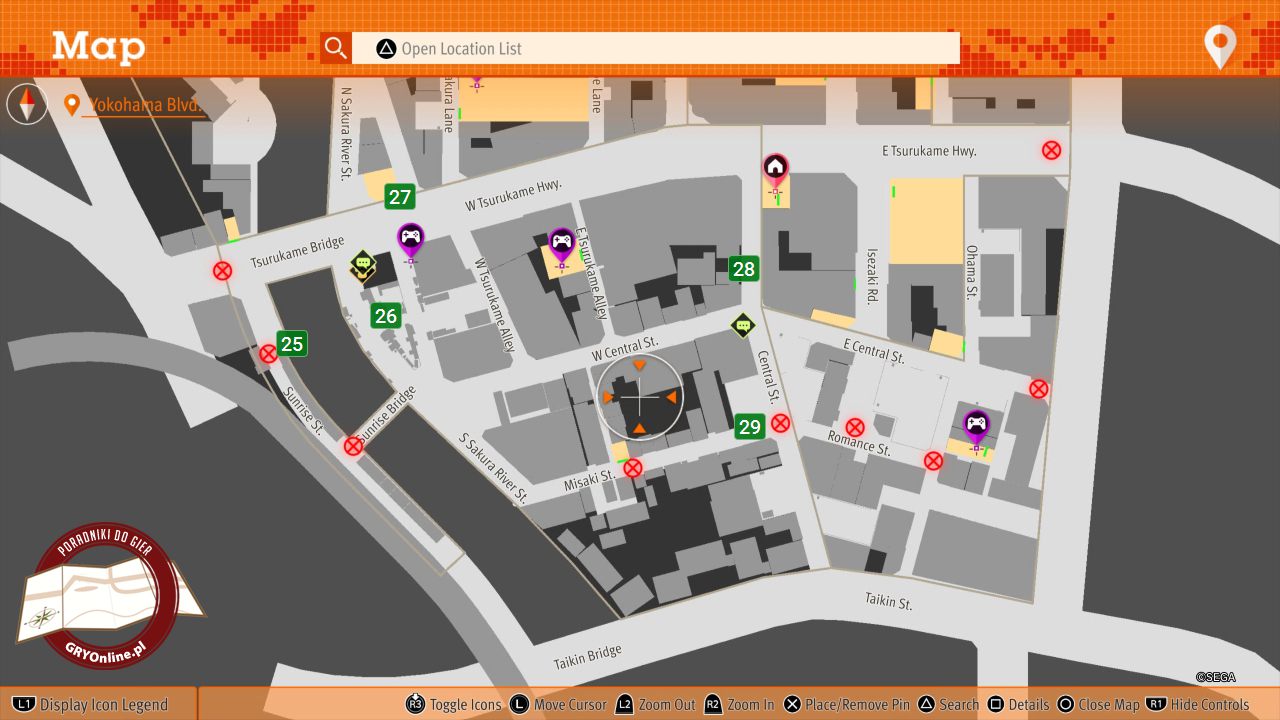Click the Ohama St. street label

coord(971,272)
